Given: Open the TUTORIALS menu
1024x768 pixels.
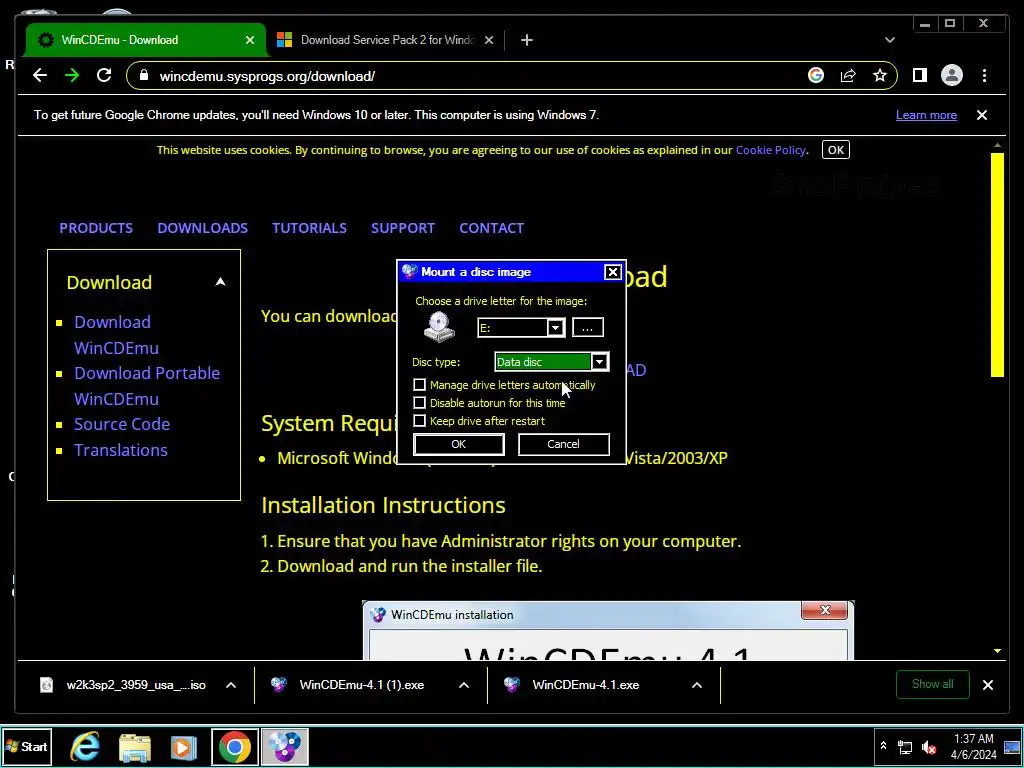Looking at the screenshot, I should [309, 228].
